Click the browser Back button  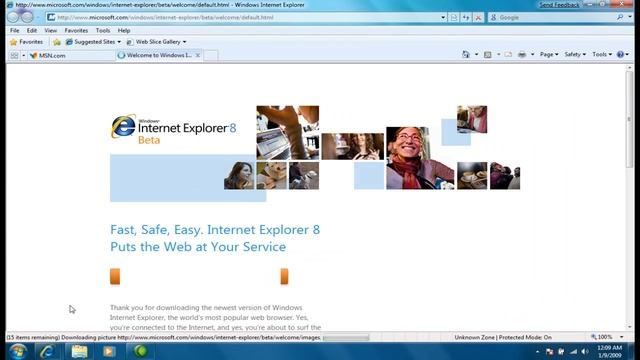click(x=13, y=18)
